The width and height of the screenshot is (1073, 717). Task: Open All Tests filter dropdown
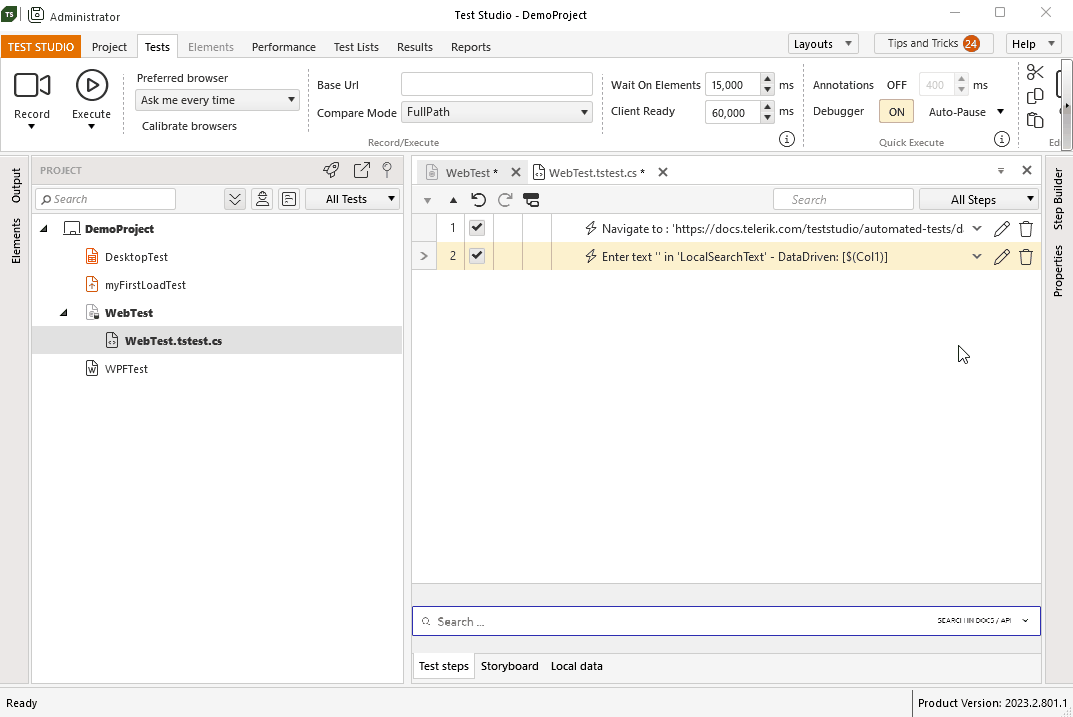(352, 199)
